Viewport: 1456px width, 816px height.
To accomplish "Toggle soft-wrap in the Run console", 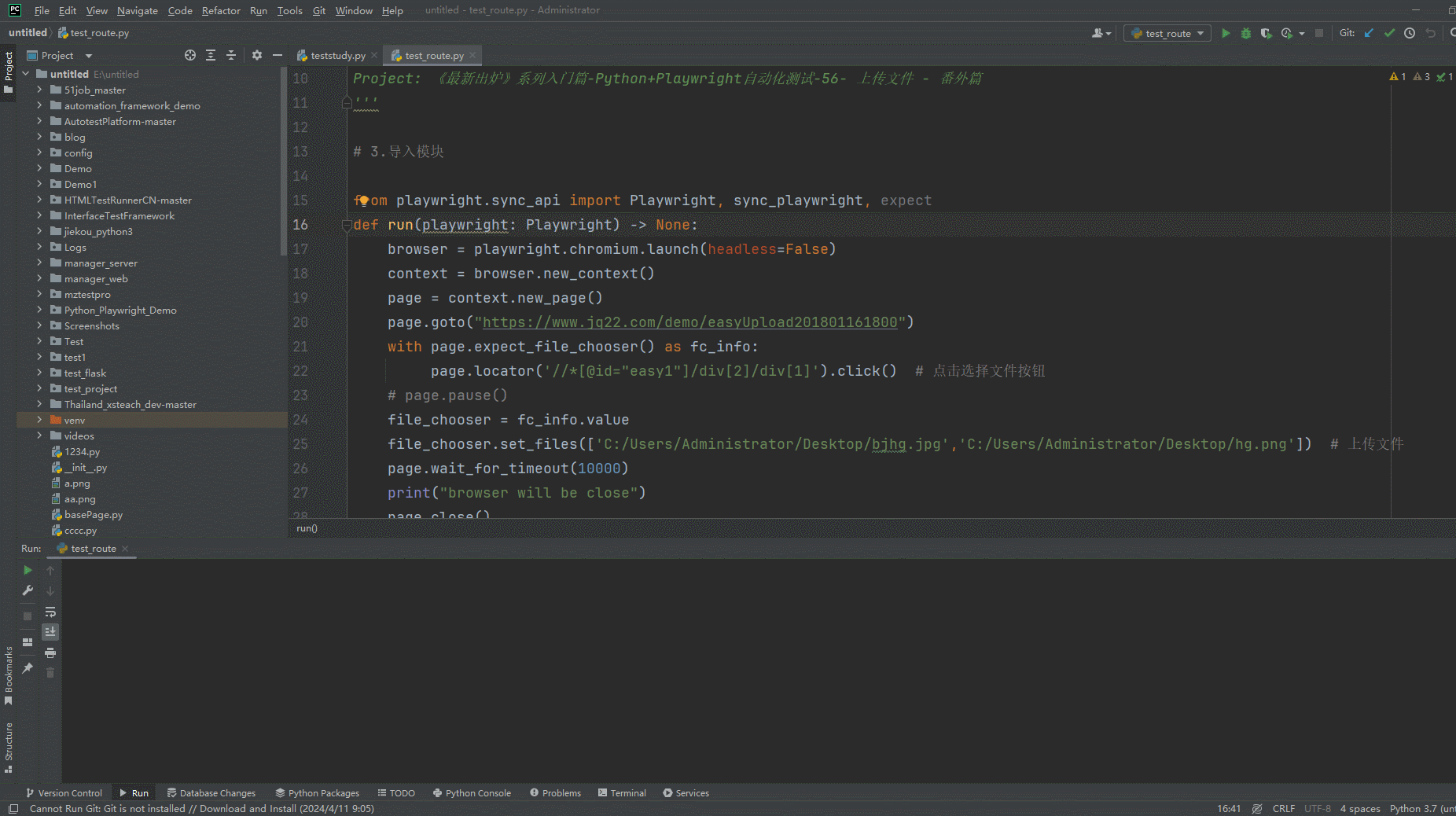I will [x=50, y=612].
